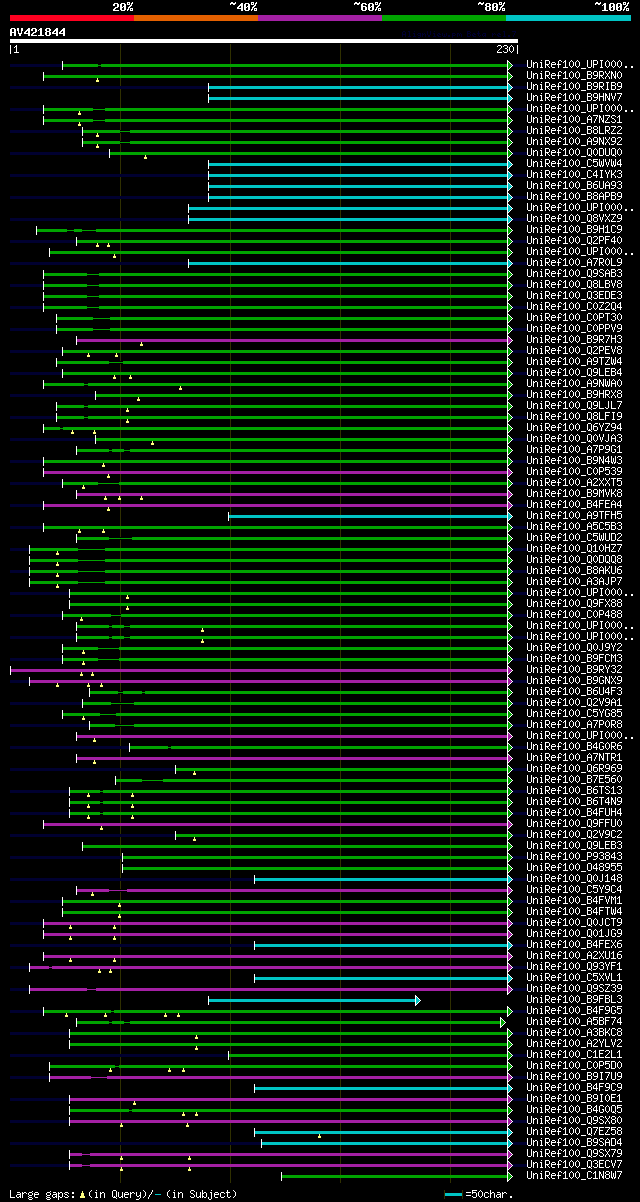The image size is (640, 1202).
Task: Choose the UniRef100_C0PT30 hit label
Action: coord(575,317)
